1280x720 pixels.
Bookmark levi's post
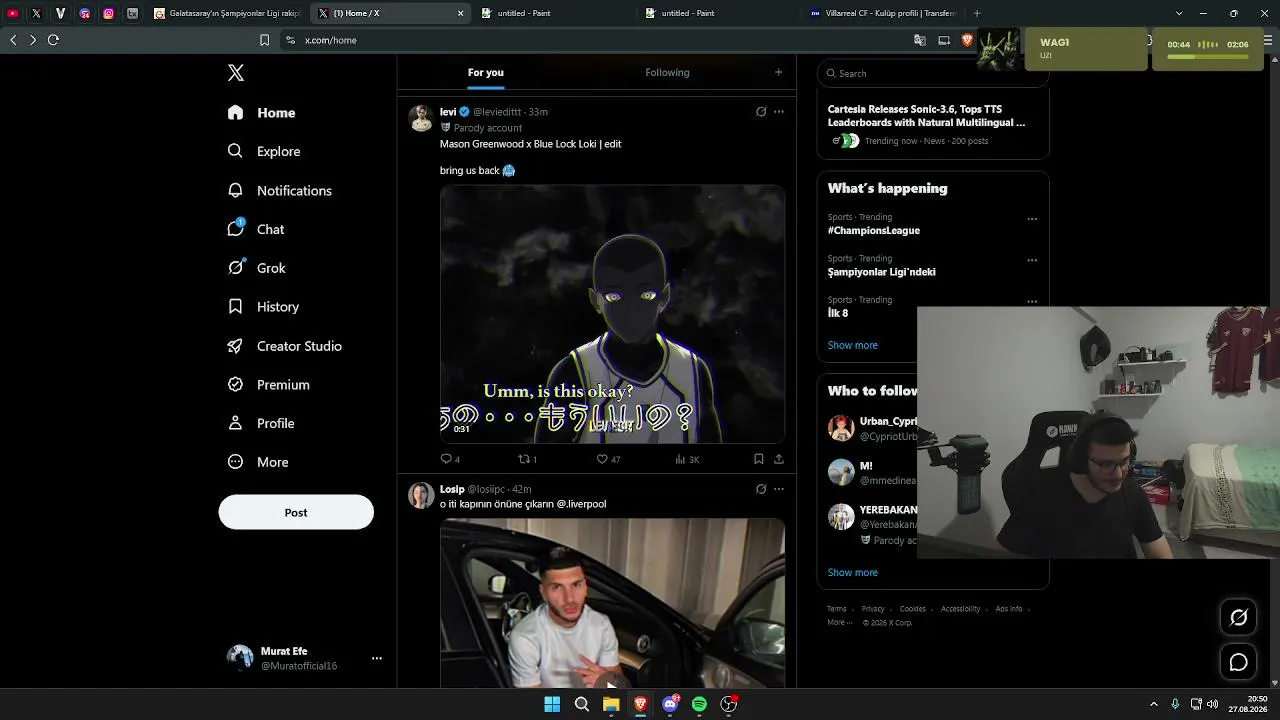[x=759, y=459]
